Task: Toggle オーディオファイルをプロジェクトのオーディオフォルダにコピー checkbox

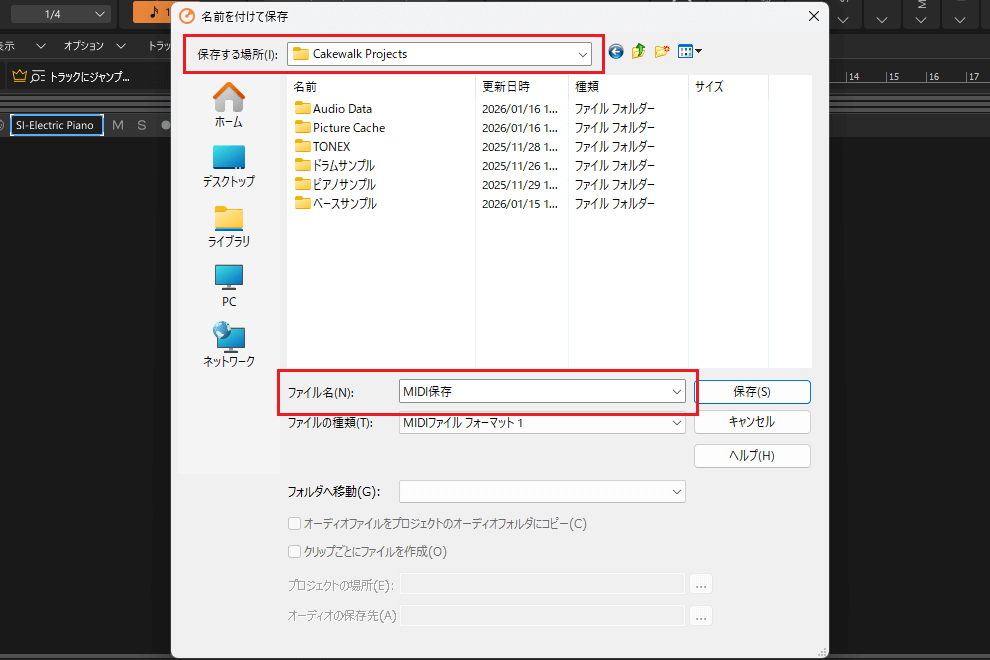Action: (x=294, y=523)
